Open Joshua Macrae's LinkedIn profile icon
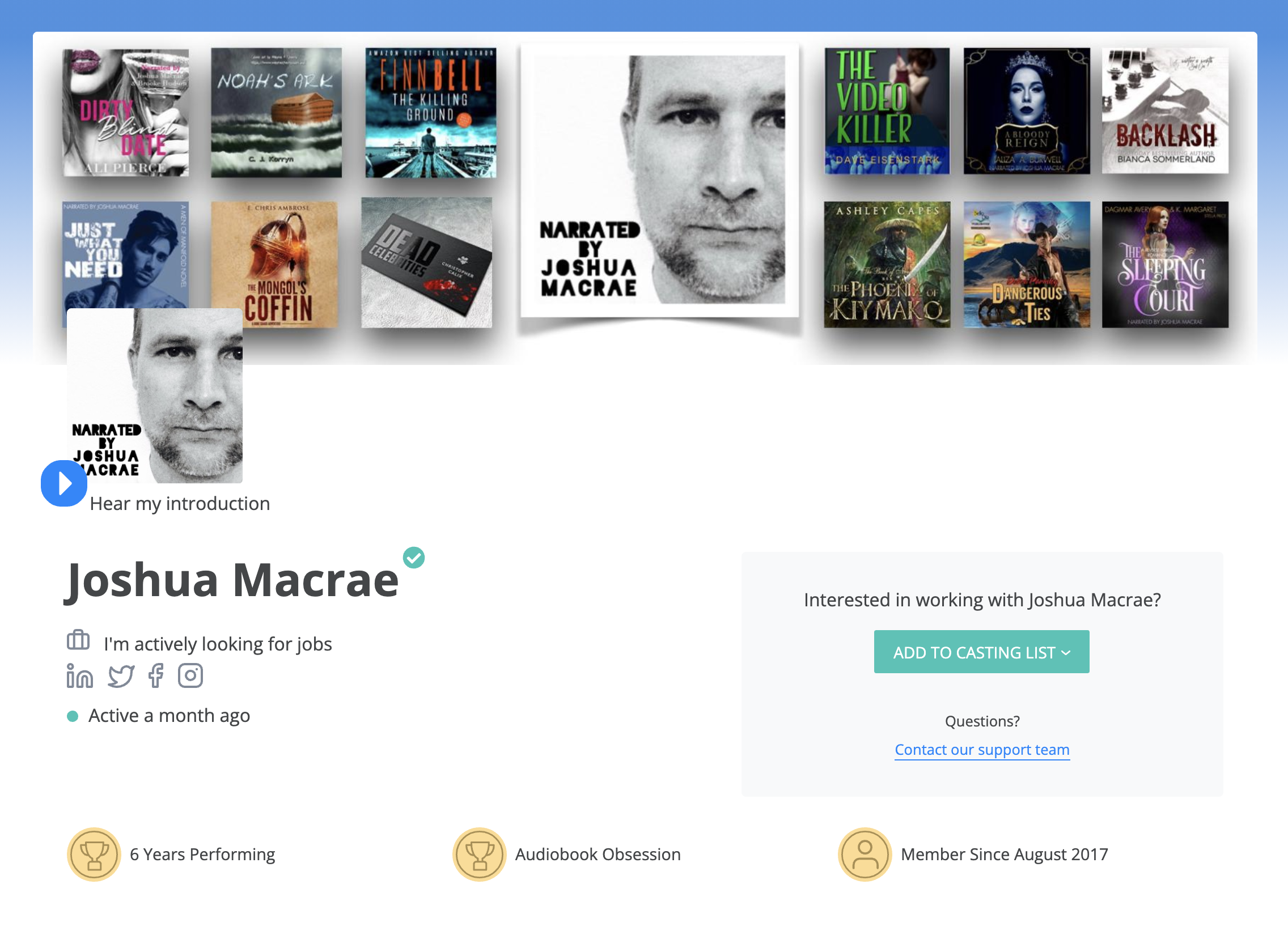This screenshot has height=935, width=1288. coord(79,675)
